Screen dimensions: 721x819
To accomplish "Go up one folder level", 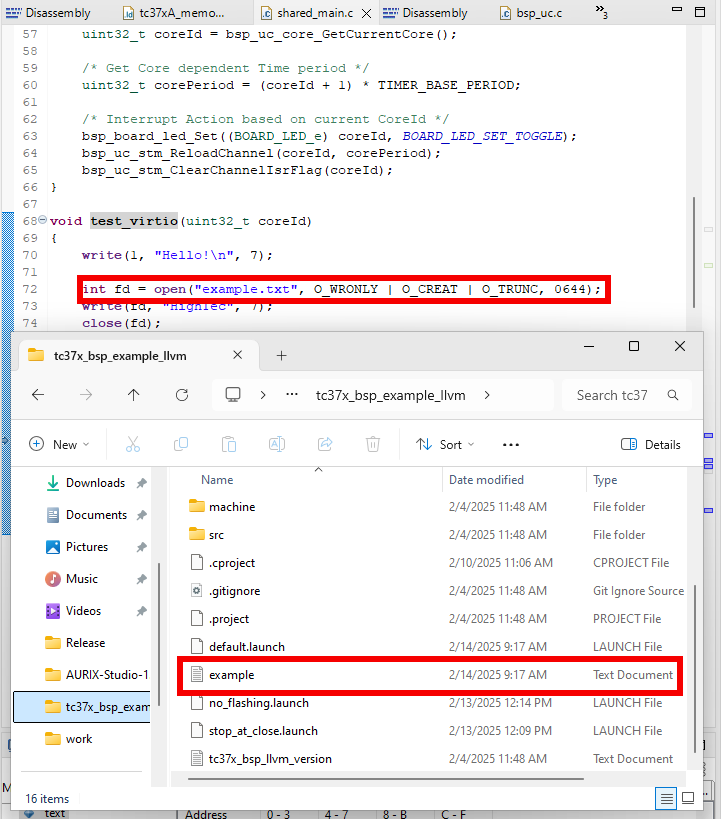I will 134,395.
